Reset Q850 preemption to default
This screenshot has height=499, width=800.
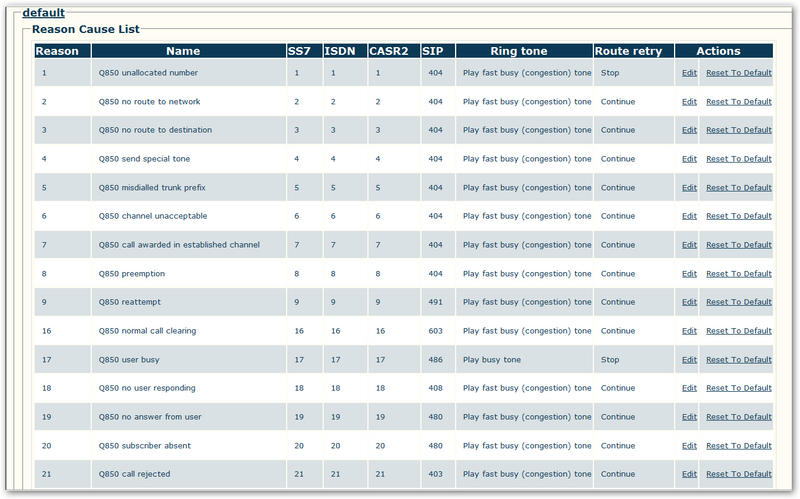pos(739,274)
